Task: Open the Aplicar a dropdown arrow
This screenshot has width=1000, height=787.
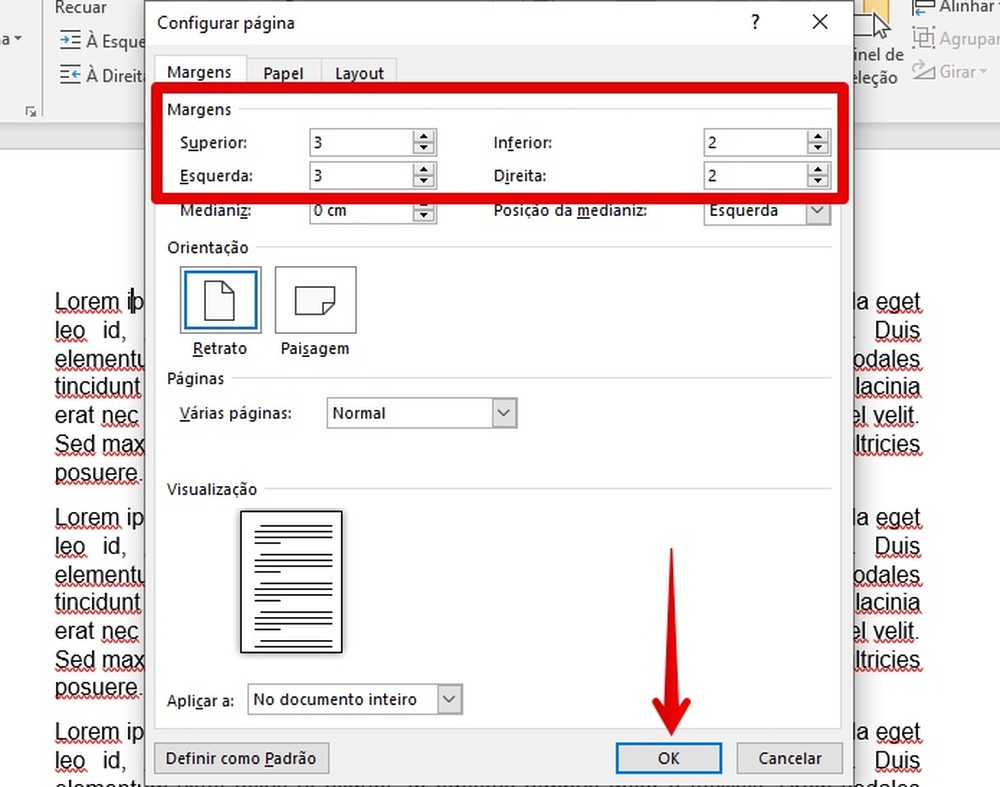Action: [449, 699]
